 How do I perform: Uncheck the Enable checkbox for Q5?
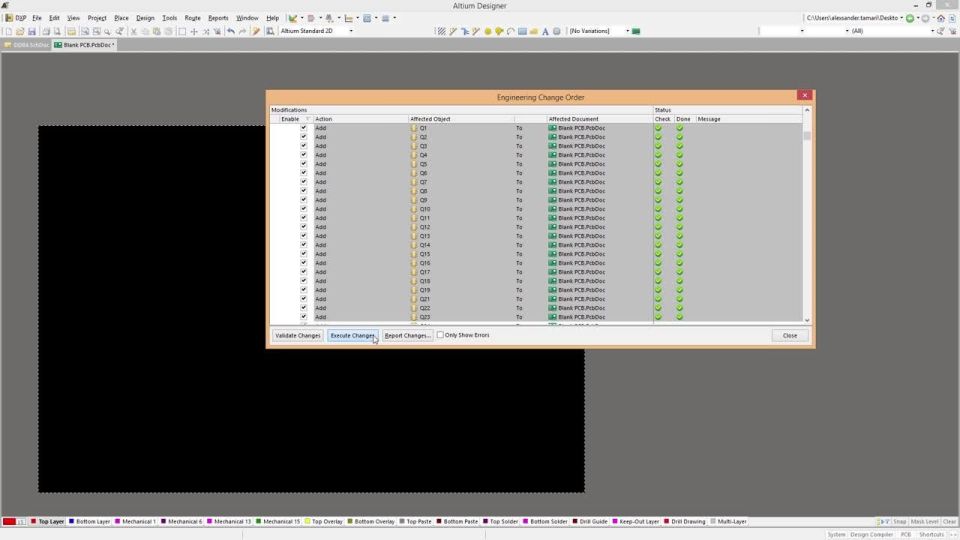[303, 164]
